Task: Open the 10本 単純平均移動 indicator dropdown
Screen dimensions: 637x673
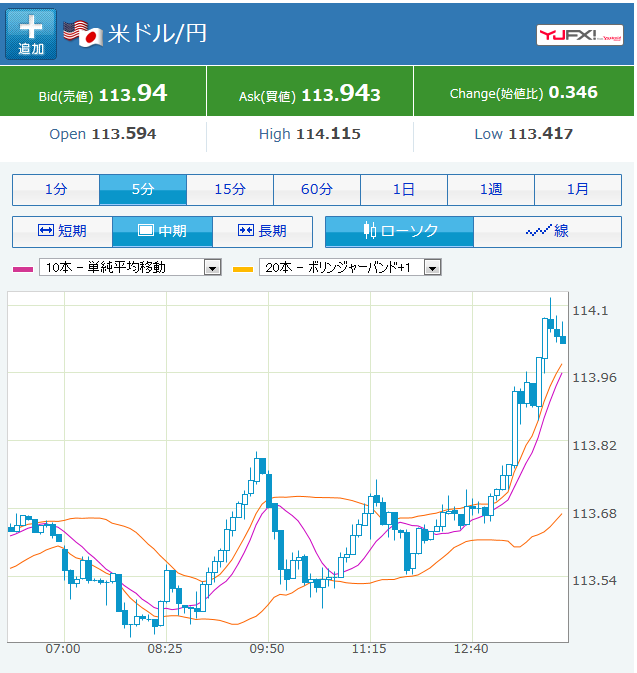Action: pyautogui.click(x=130, y=267)
